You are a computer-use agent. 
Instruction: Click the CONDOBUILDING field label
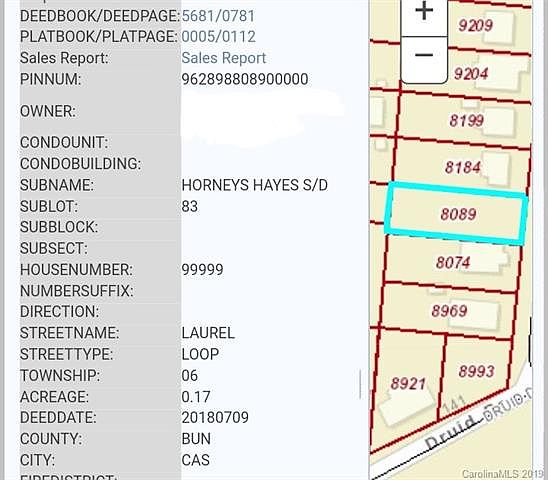[80, 164]
